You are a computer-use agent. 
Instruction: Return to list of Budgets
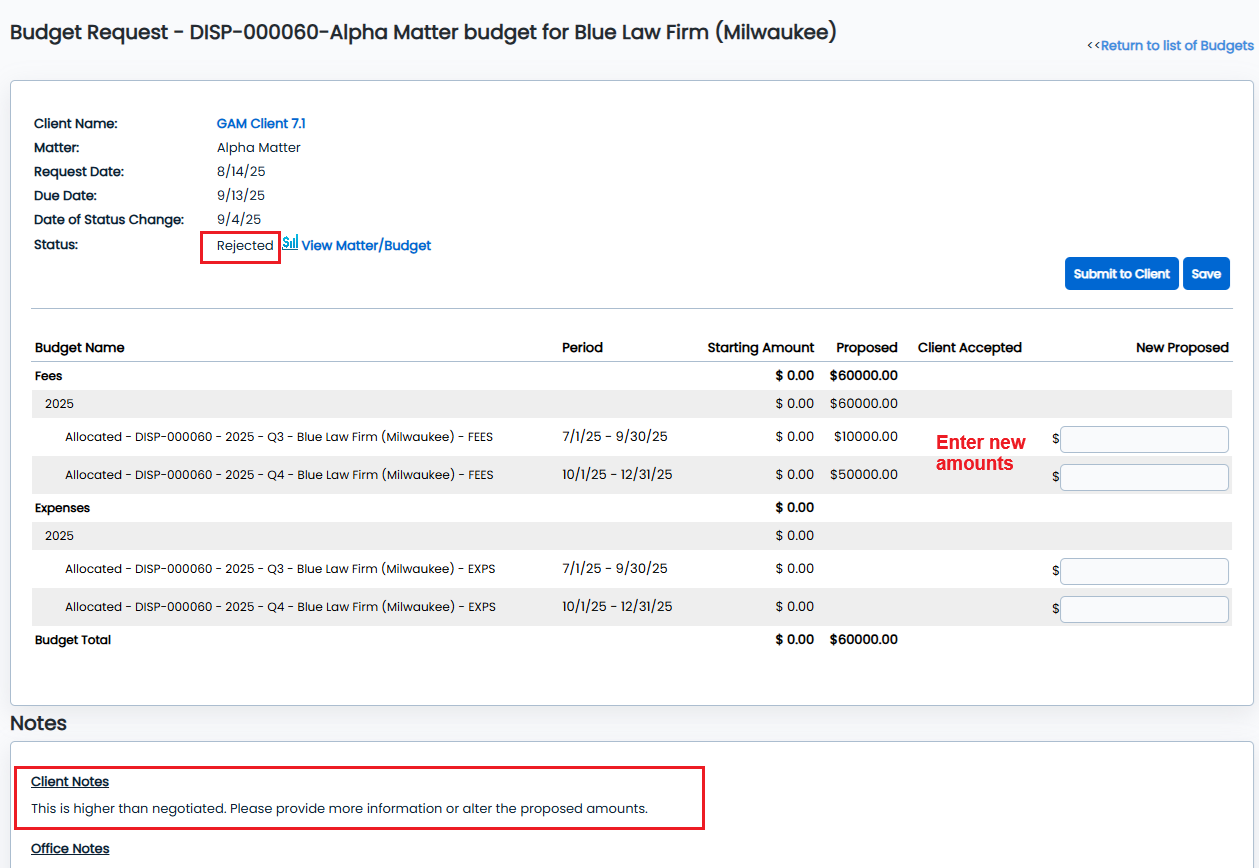(x=1176, y=46)
